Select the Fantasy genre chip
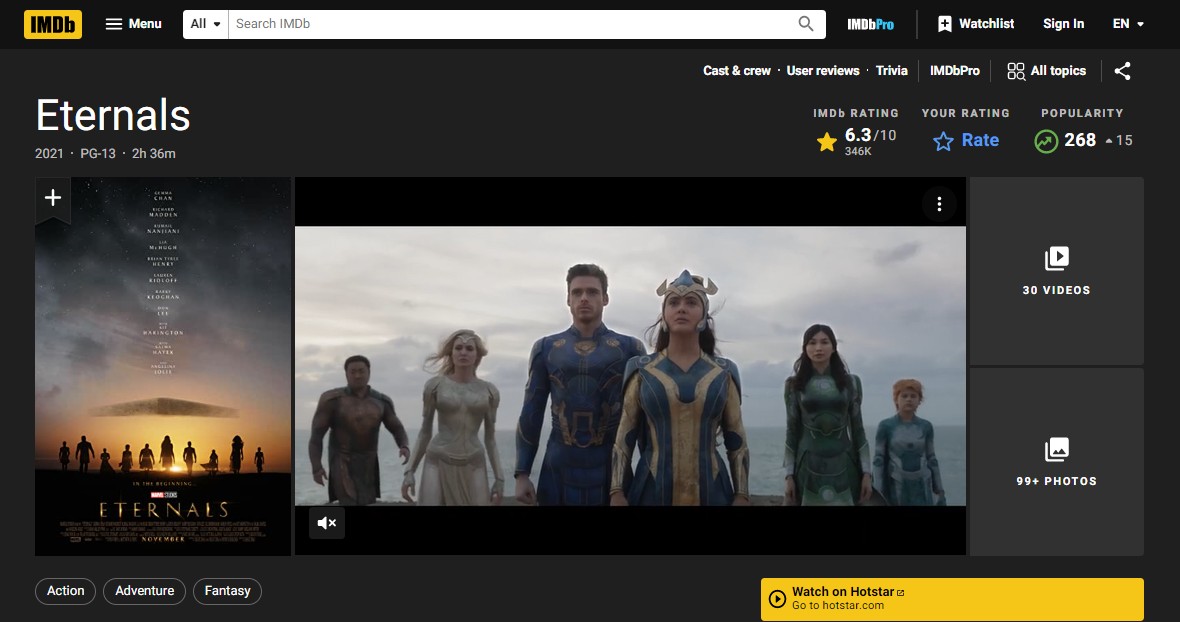 [x=227, y=591]
